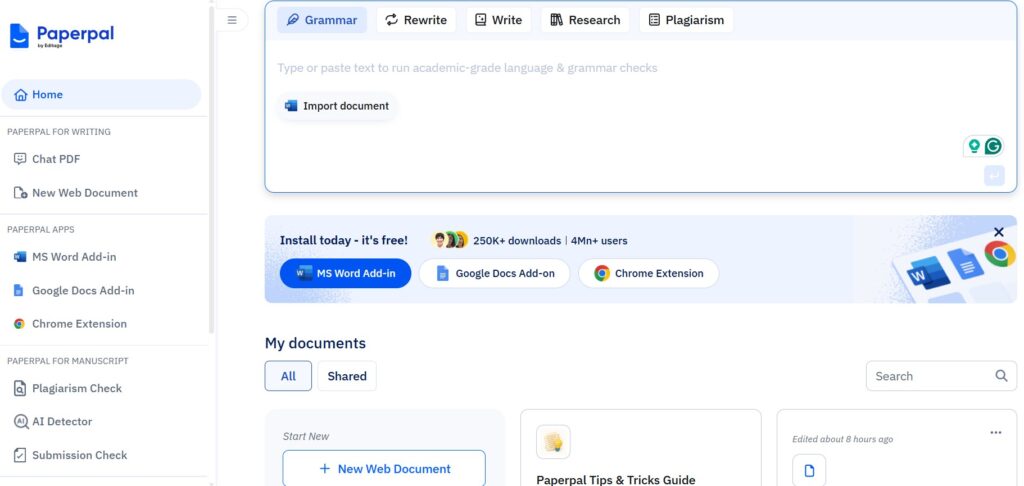Click the green lightbulb suggestion icon
This screenshot has height=486, width=1024.
tap(974, 146)
